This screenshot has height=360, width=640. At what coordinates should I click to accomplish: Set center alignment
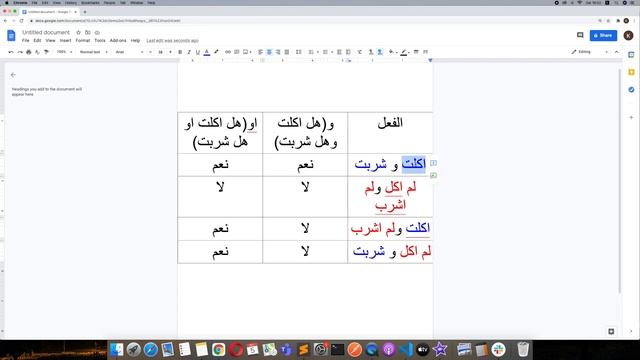[x=269, y=52]
